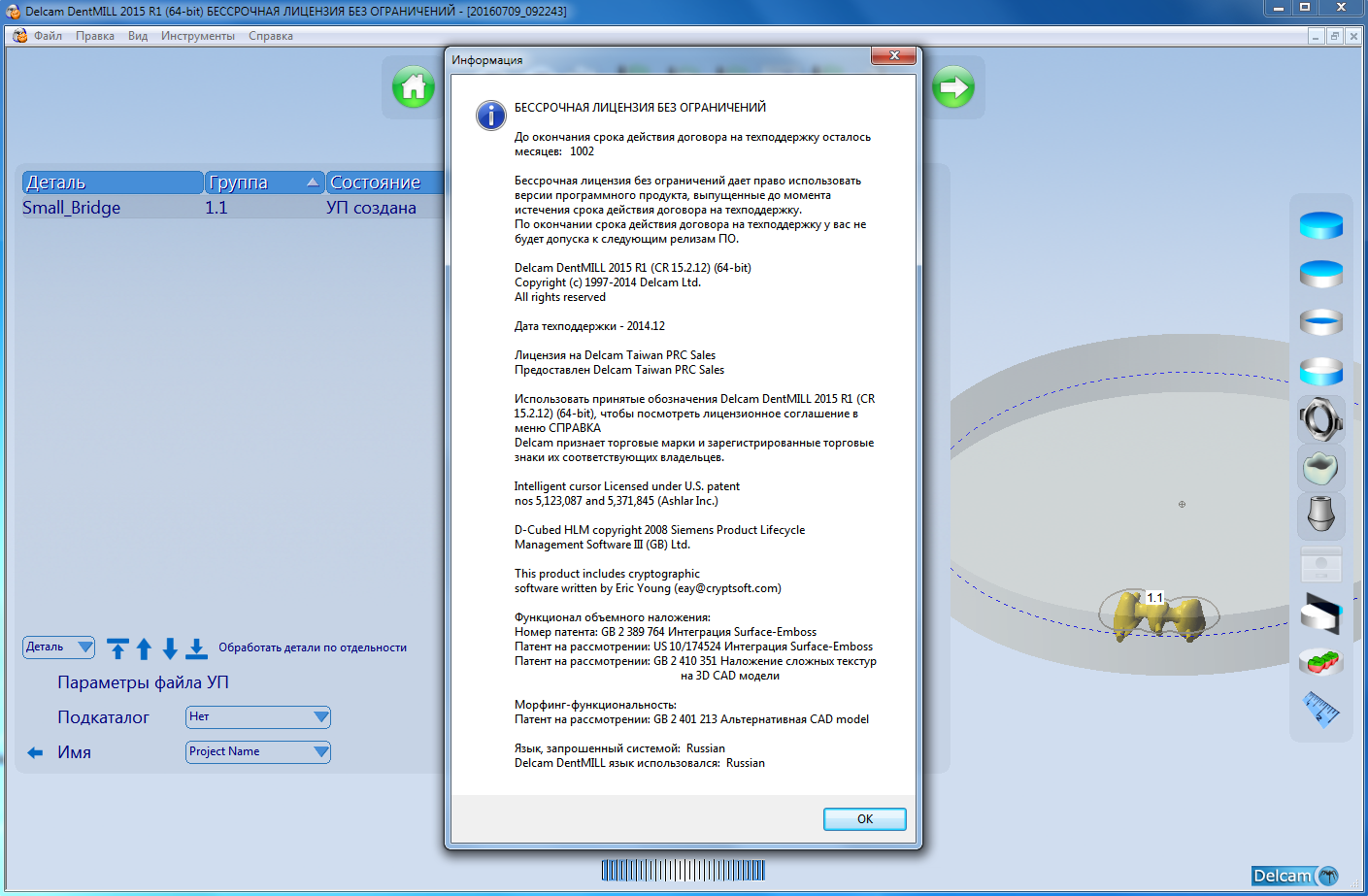Toggle the metal fixture holder icon
The image size is (1368, 896).
pyautogui.click(x=1321, y=419)
